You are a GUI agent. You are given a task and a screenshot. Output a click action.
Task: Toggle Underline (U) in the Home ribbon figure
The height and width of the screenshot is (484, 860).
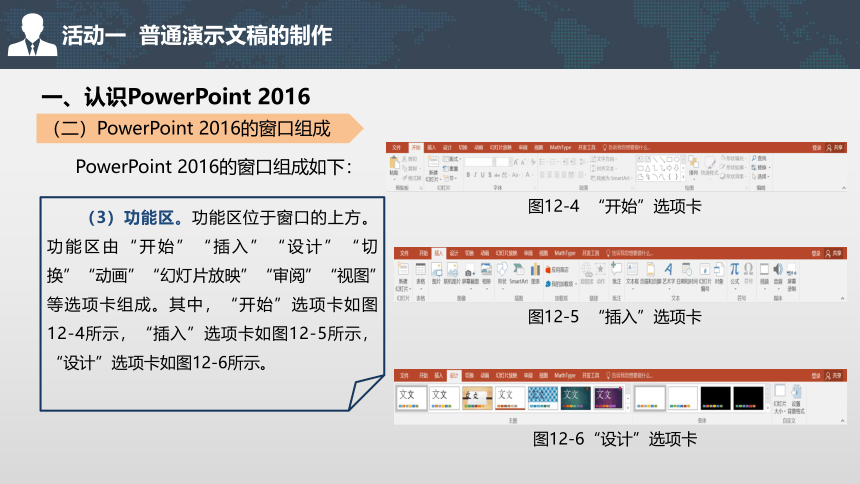[x=483, y=175]
